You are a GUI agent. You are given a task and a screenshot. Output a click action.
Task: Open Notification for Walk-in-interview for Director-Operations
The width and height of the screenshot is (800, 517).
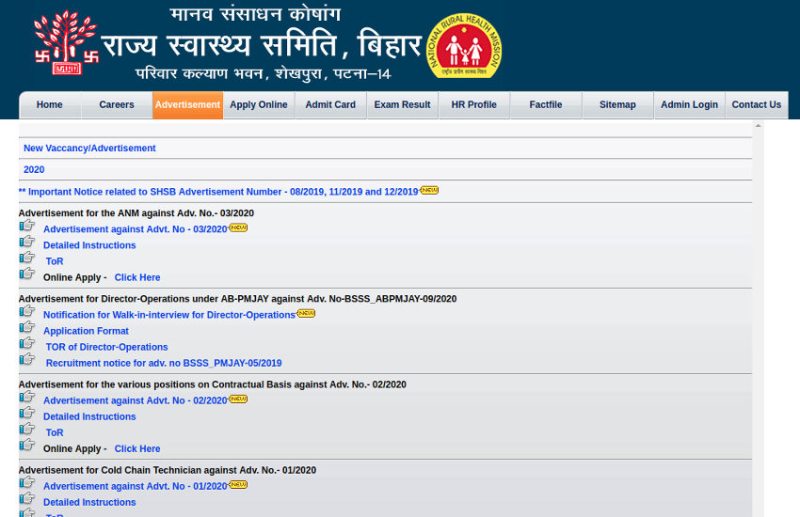pyautogui.click(x=169, y=315)
